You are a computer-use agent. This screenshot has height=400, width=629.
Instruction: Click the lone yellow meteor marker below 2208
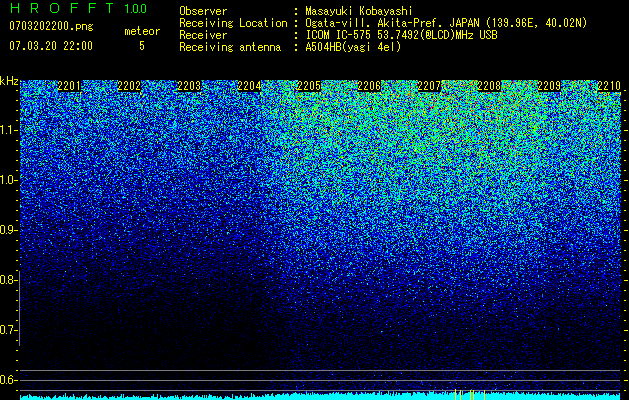point(484,395)
